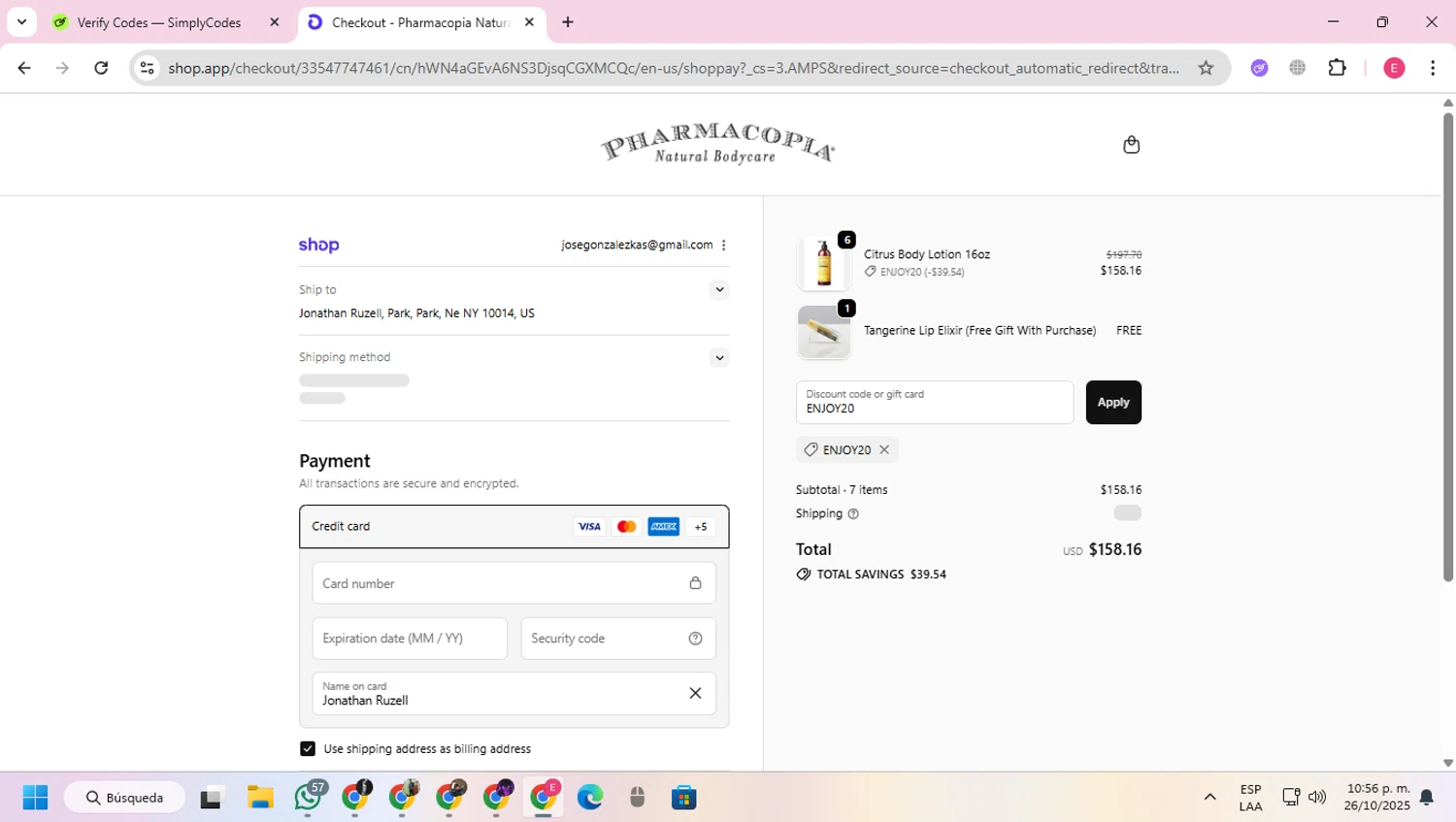This screenshot has height=822, width=1456.
Task: Click the page vertical scrollbar
Action: 1447,347
